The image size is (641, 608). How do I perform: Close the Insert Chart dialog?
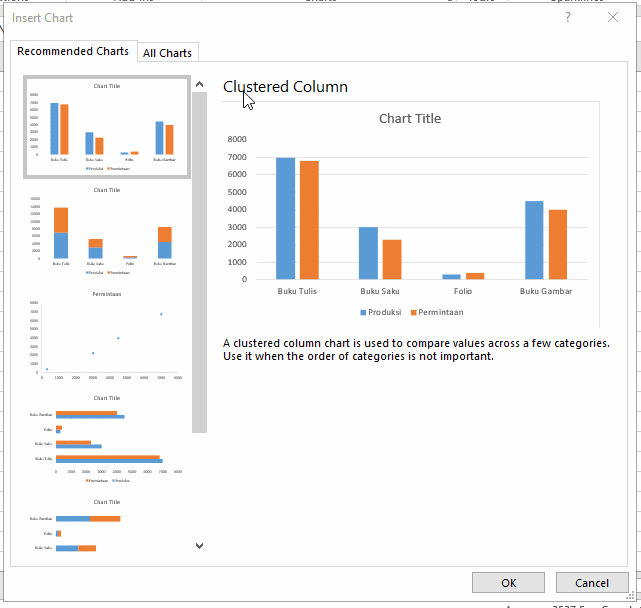point(613,17)
